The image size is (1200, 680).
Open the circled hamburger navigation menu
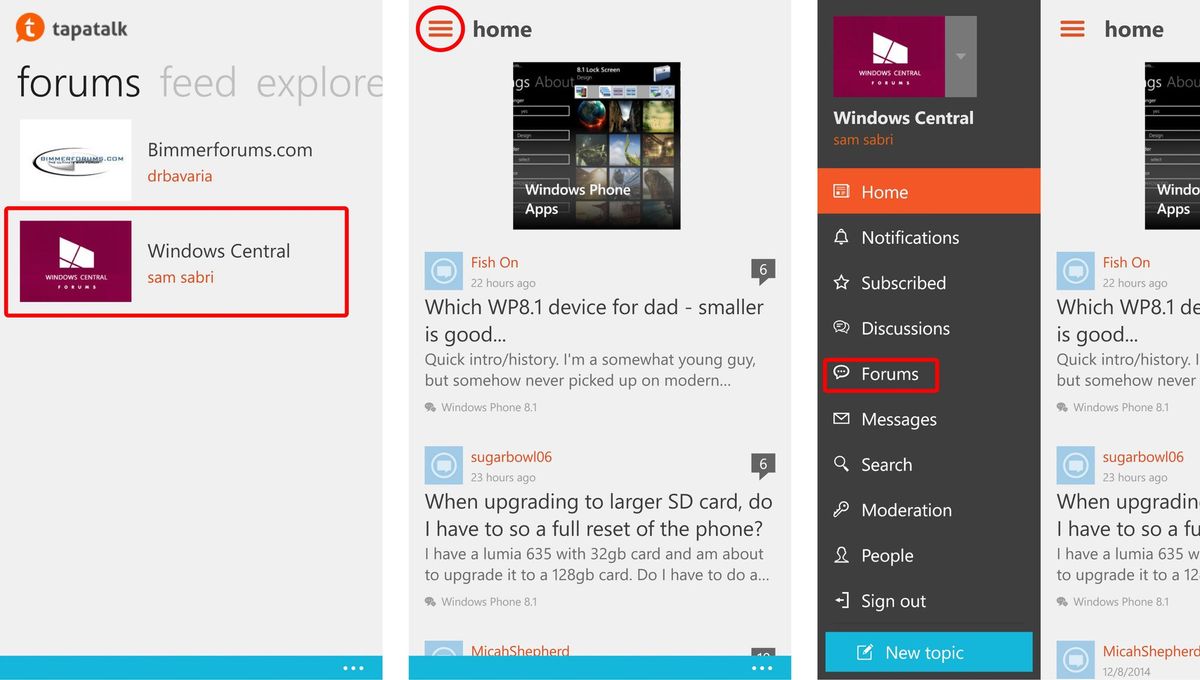(x=440, y=29)
